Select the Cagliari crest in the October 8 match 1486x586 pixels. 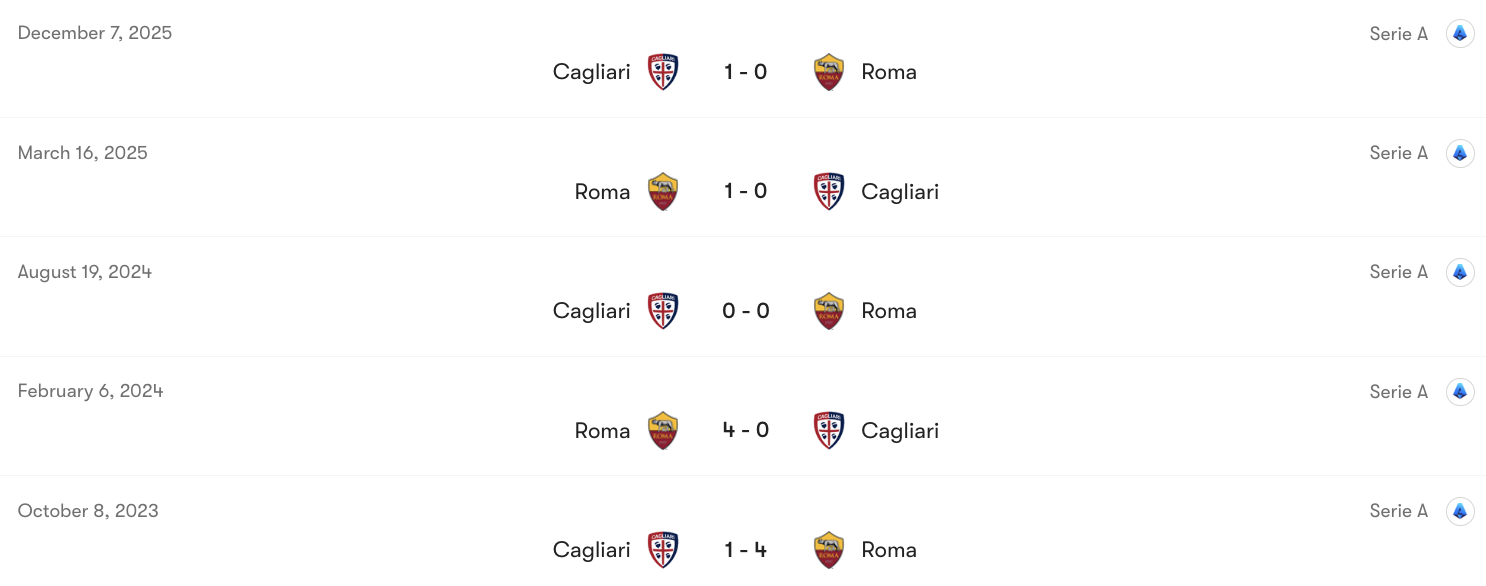click(x=663, y=550)
